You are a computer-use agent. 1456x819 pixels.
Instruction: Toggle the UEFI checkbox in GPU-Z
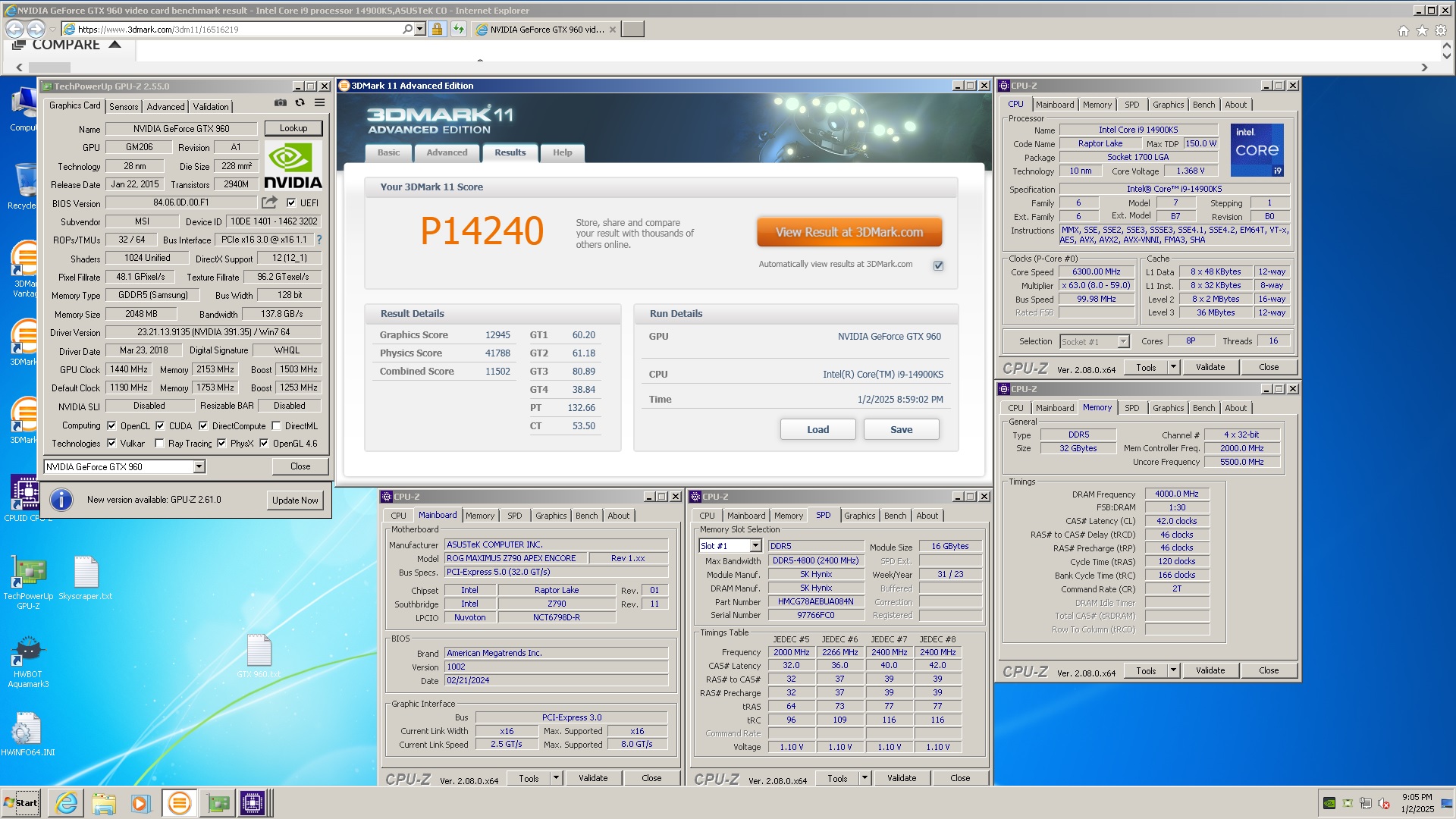tap(291, 202)
